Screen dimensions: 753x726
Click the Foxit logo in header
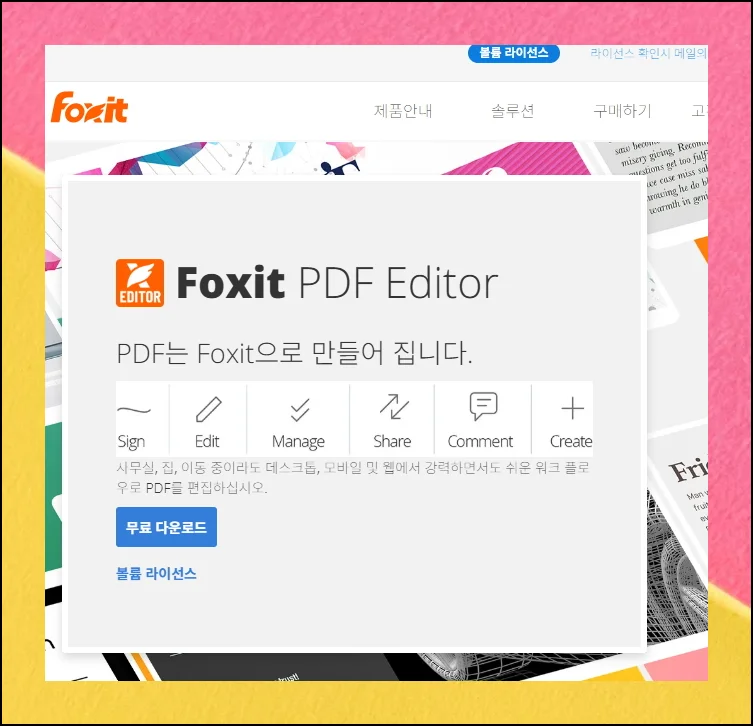89,108
